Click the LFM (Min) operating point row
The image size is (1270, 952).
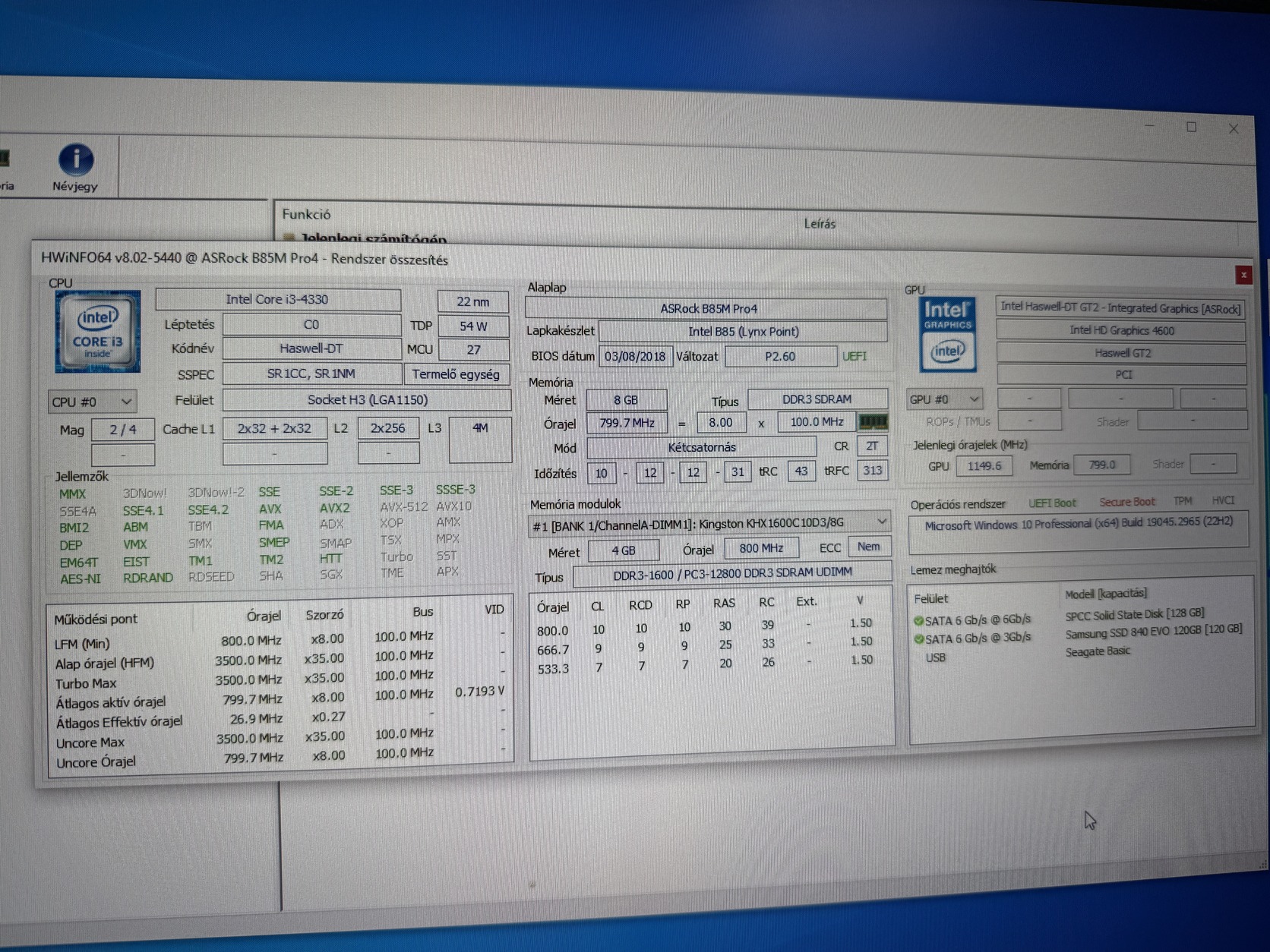280,641
